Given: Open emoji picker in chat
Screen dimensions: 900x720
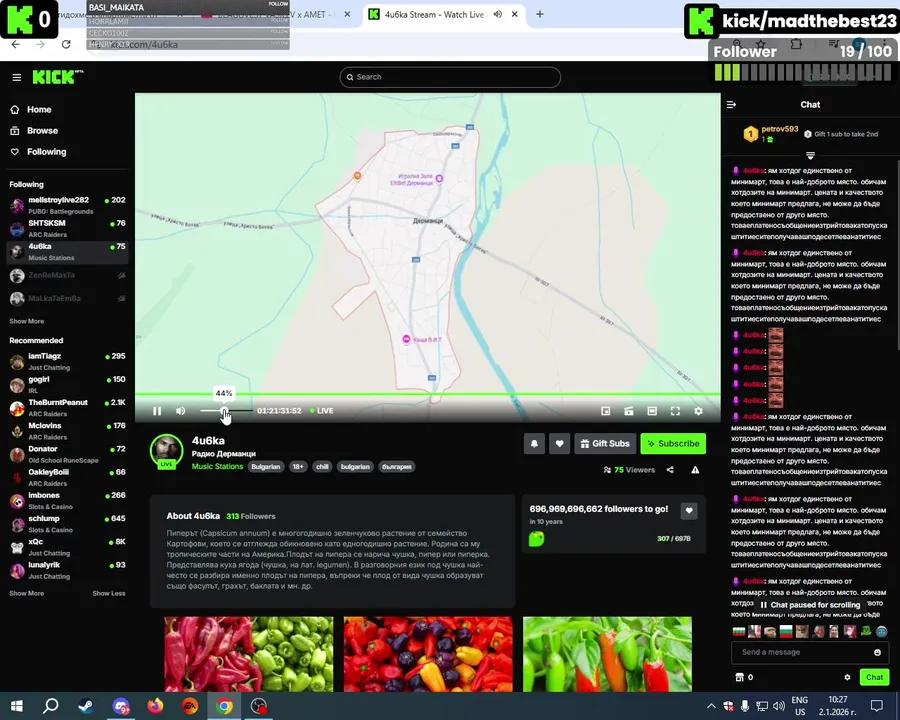Looking at the screenshot, I should pyautogui.click(x=877, y=652).
